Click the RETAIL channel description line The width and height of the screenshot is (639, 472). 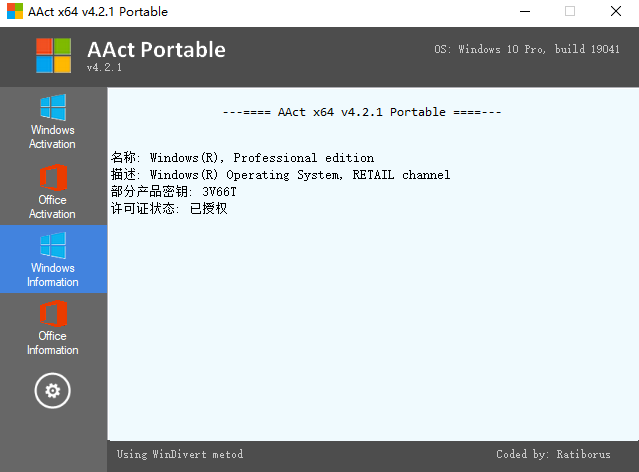(x=280, y=175)
